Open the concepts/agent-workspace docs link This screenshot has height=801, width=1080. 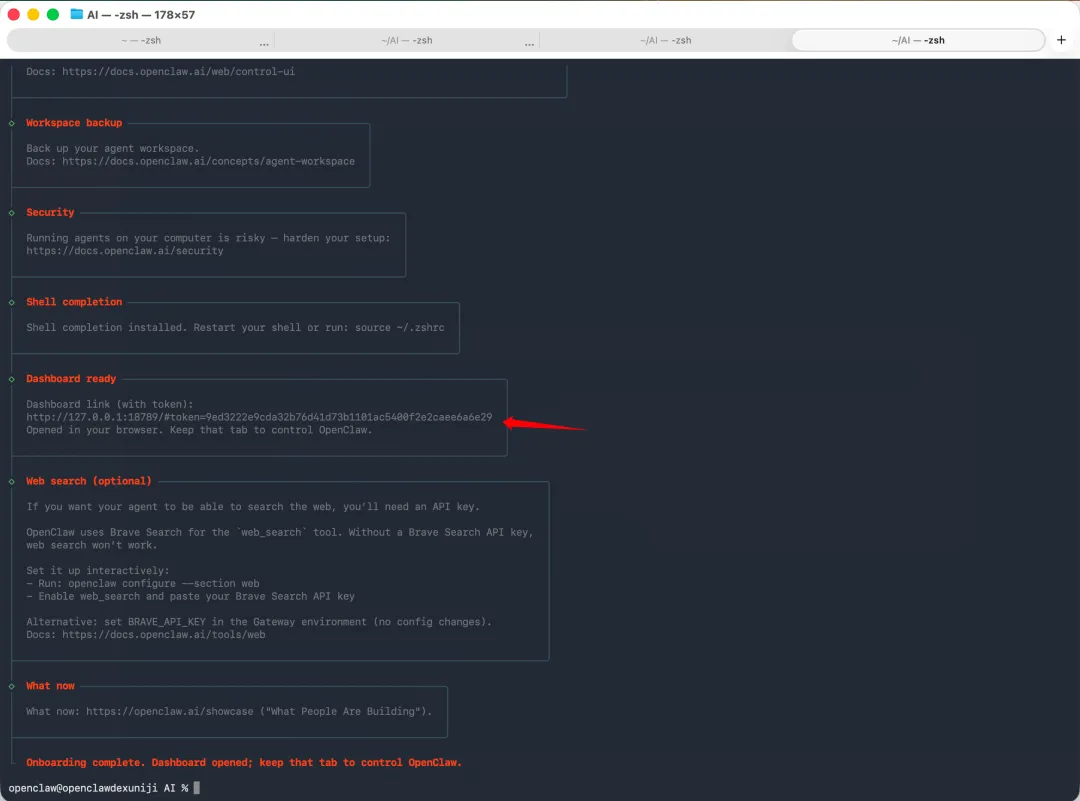[x=209, y=161]
